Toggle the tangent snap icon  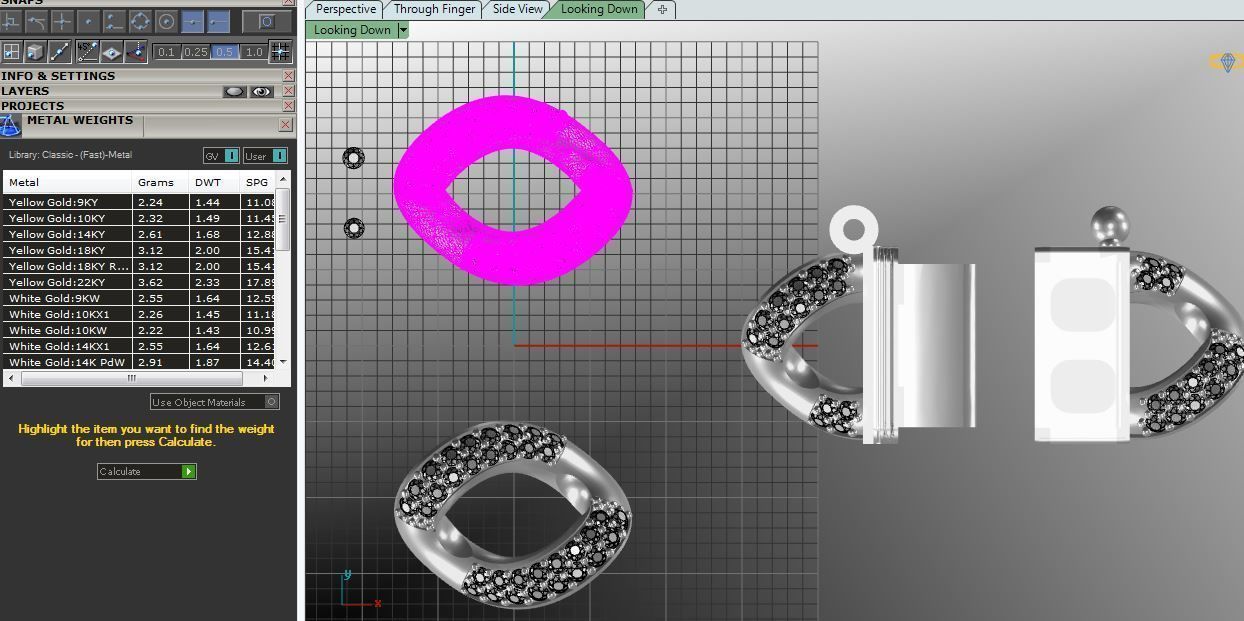[36, 21]
